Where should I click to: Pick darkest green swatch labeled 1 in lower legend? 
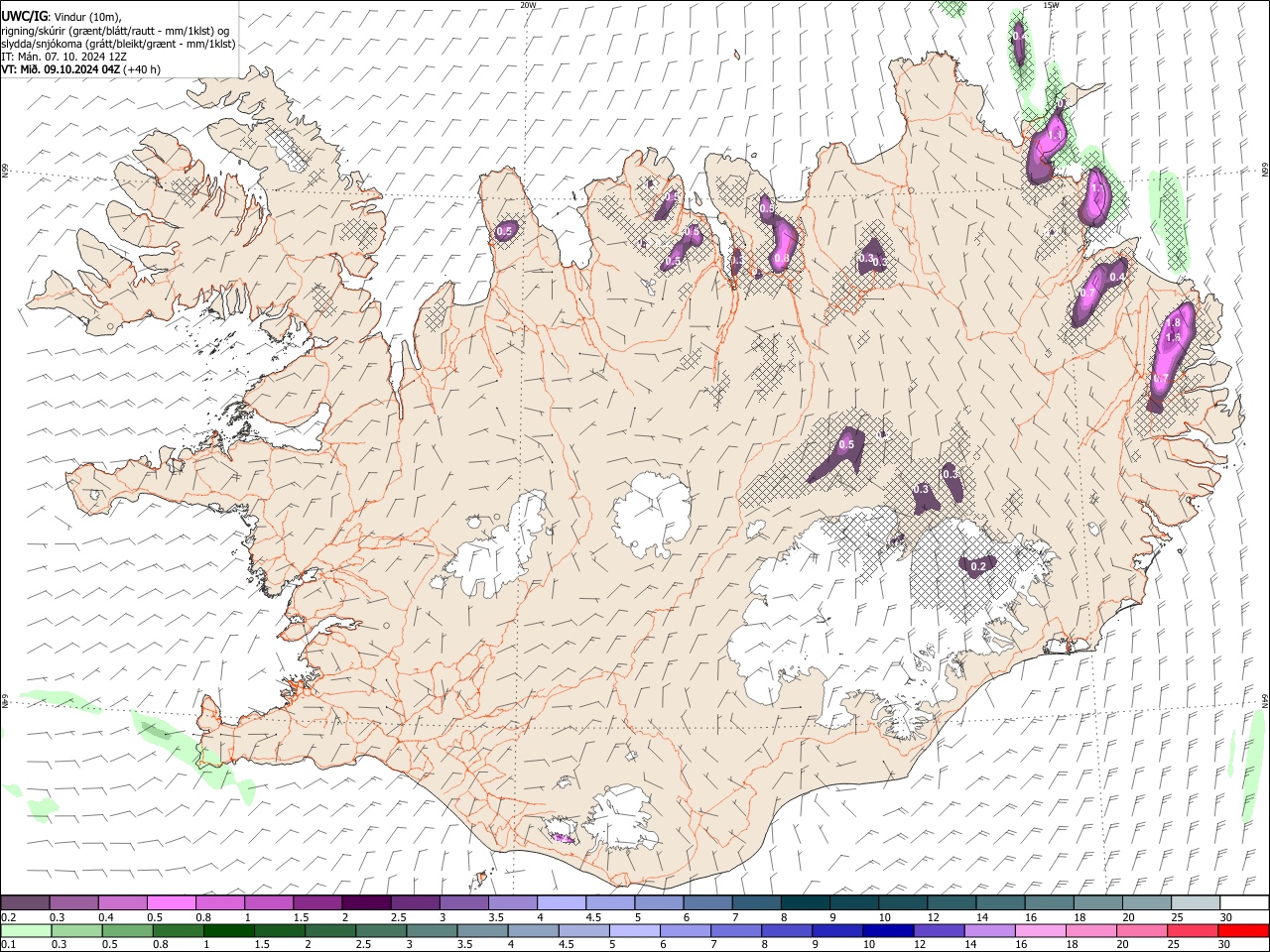(229, 930)
